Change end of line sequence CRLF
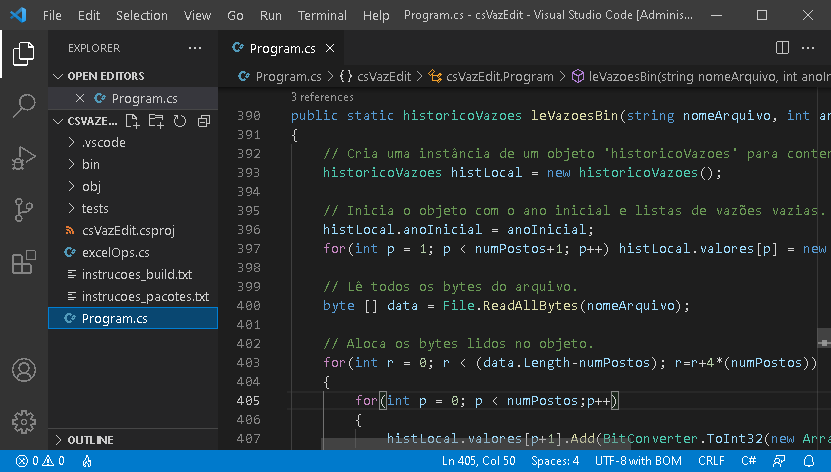The height and width of the screenshot is (472, 831). click(x=711, y=461)
